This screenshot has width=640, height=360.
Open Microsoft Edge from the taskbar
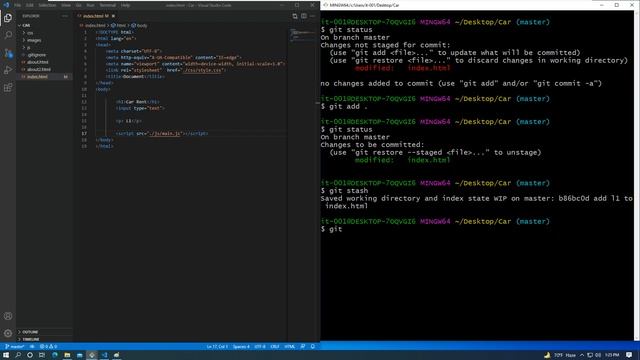pos(55,355)
